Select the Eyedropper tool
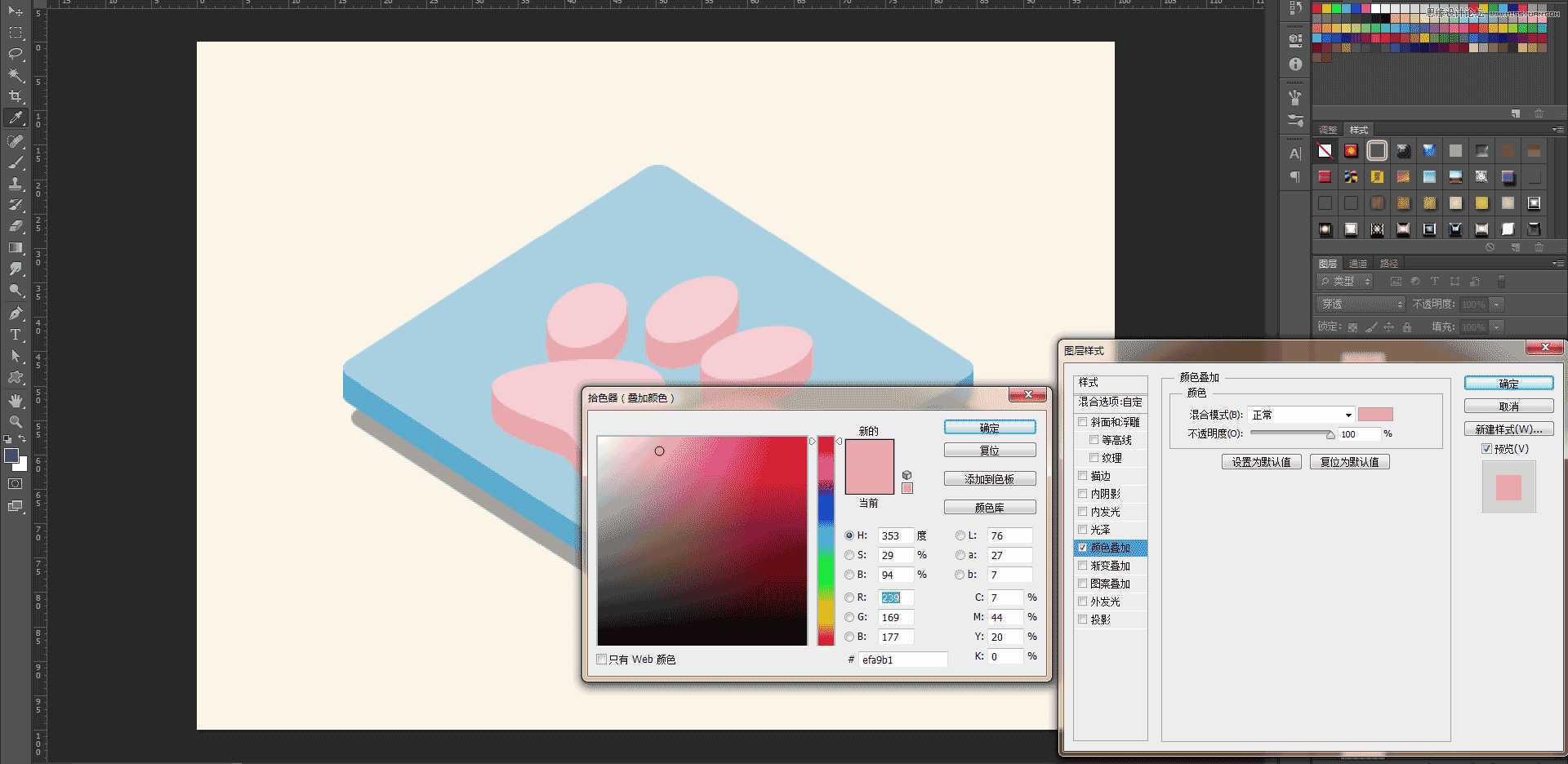The image size is (1568, 764). 16,118
